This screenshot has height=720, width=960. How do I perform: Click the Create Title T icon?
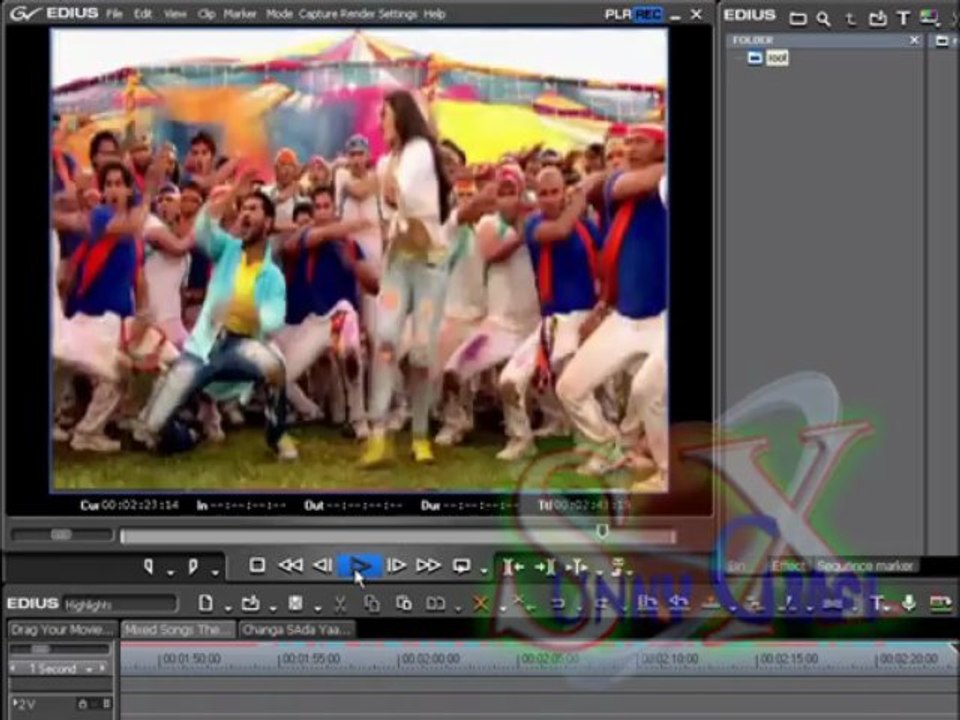coord(877,604)
